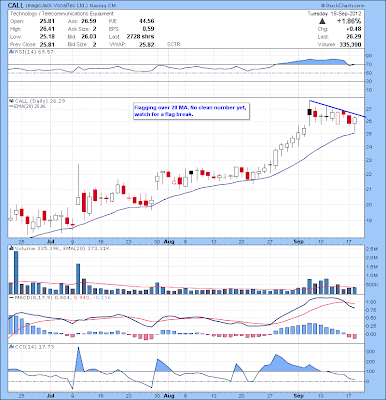Click the blue flag annotation text box
The height and width of the screenshot is (400, 386).
click(191, 111)
